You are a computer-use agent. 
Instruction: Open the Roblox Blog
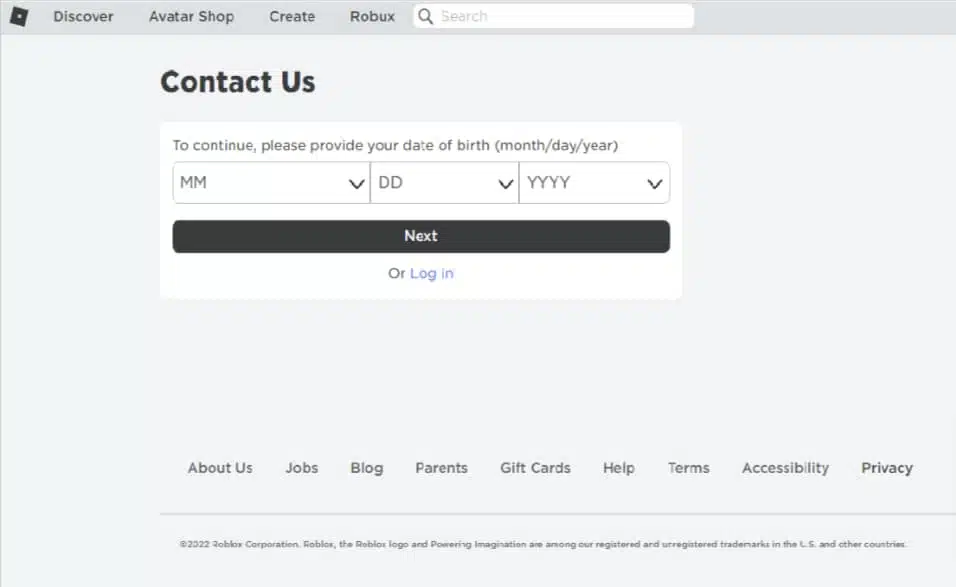click(x=366, y=467)
